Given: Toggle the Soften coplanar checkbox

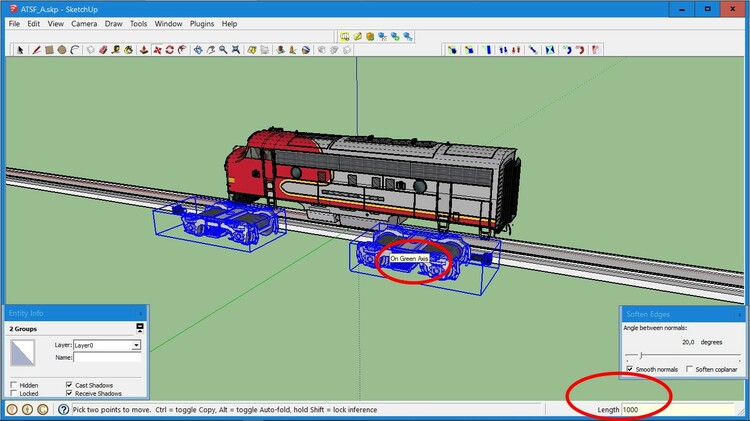Looking at the screenshot, I should [x=689, y=369].
